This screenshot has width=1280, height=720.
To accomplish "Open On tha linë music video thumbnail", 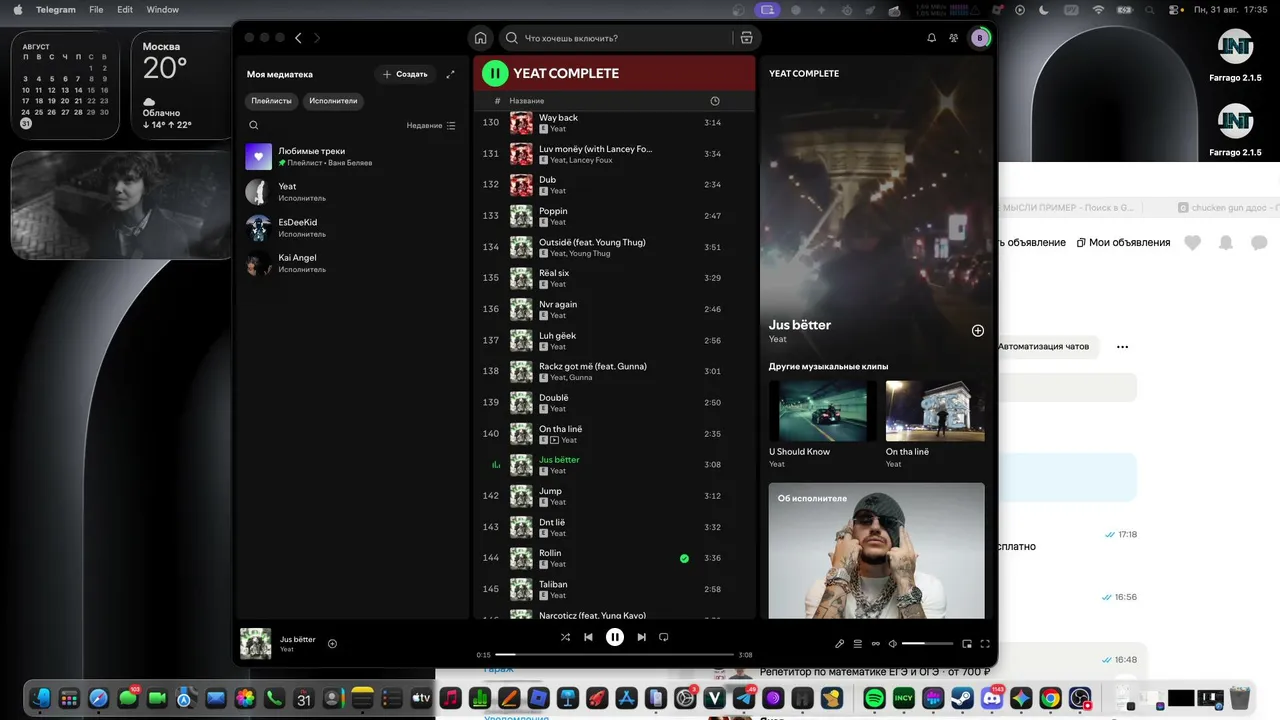I will (935, 411).
